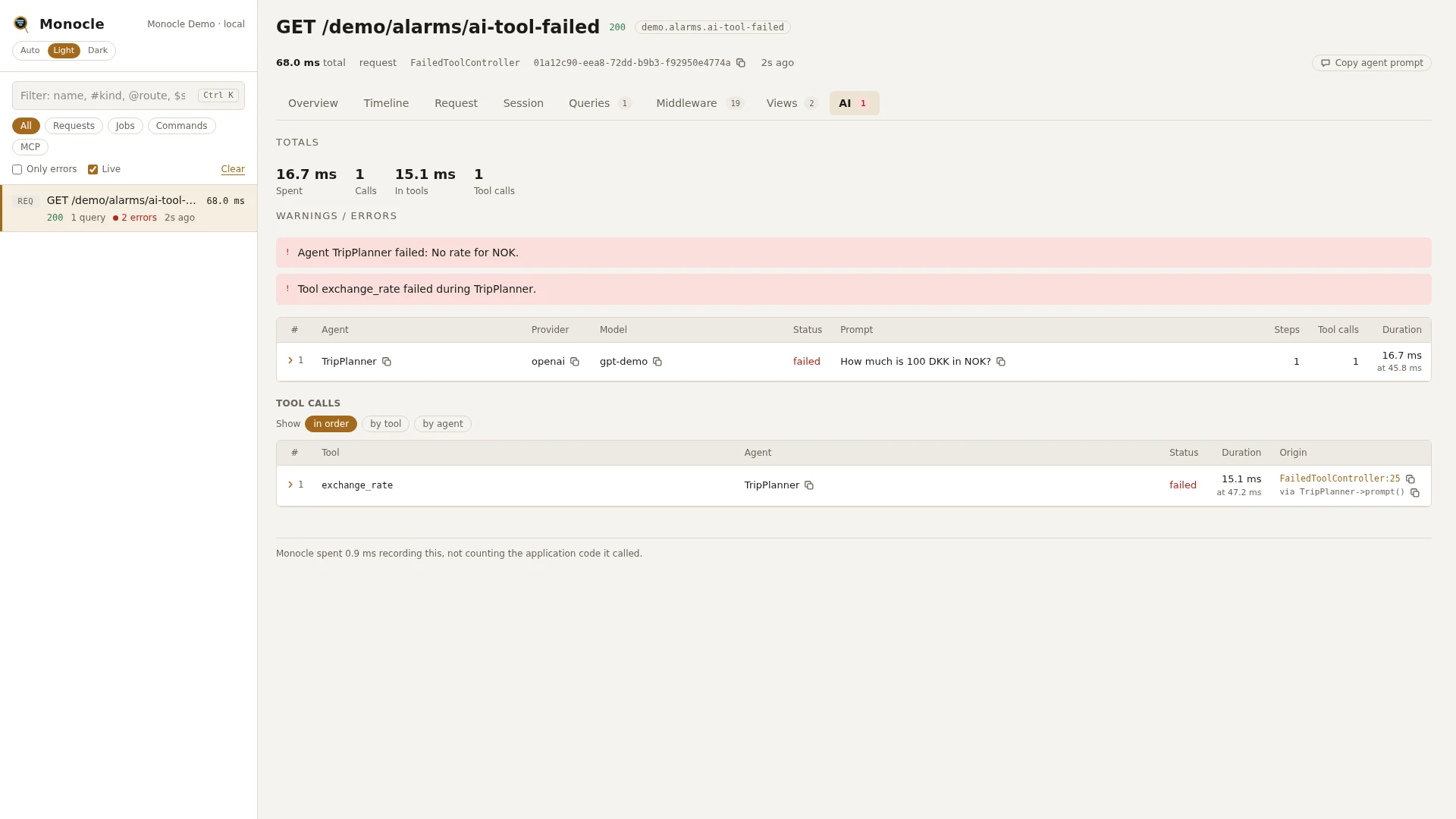The image size is (1456, 819).
Task: Select the Light theme
Action: tap(64, 51)
